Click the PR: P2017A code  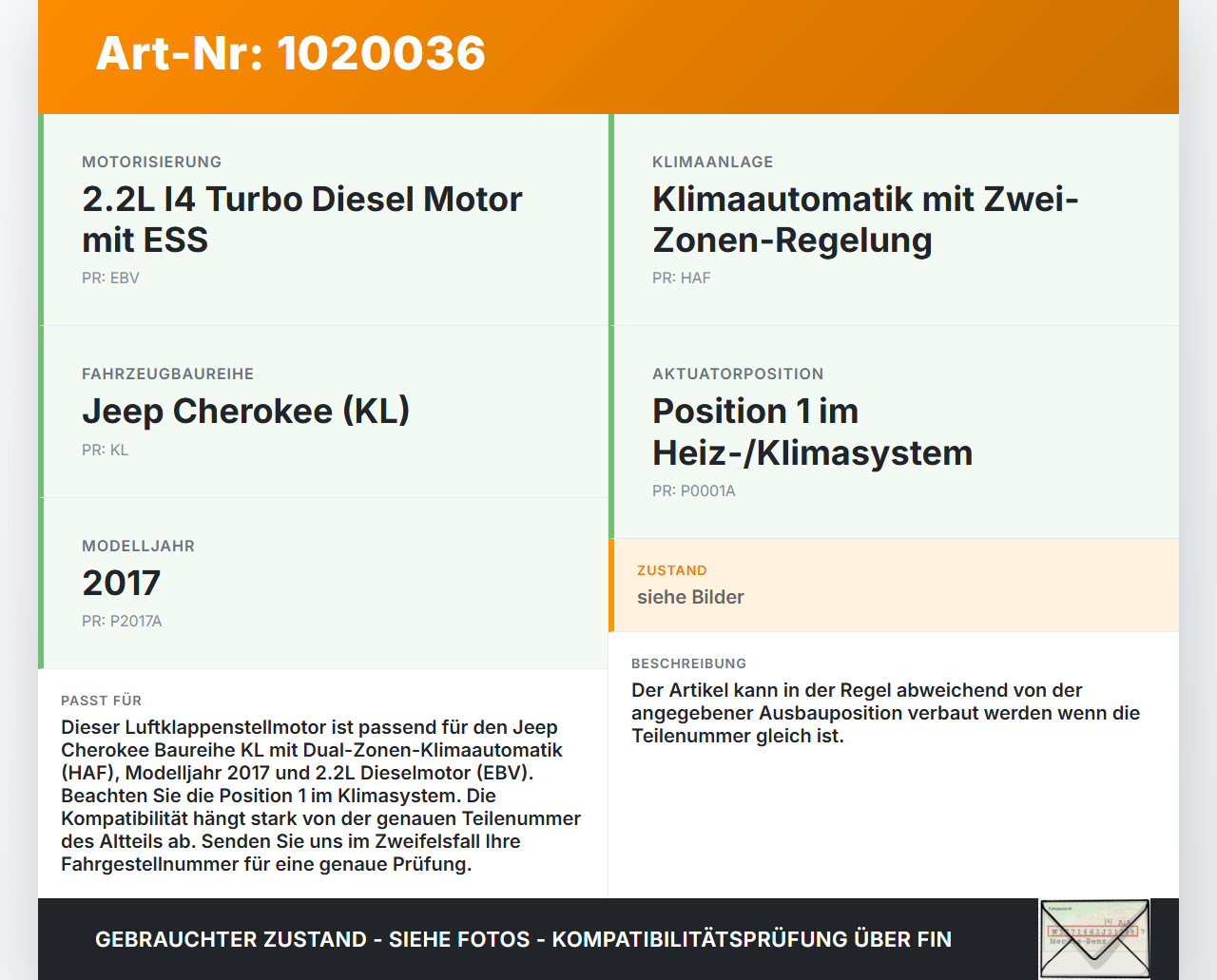click(x=122, y=621)
